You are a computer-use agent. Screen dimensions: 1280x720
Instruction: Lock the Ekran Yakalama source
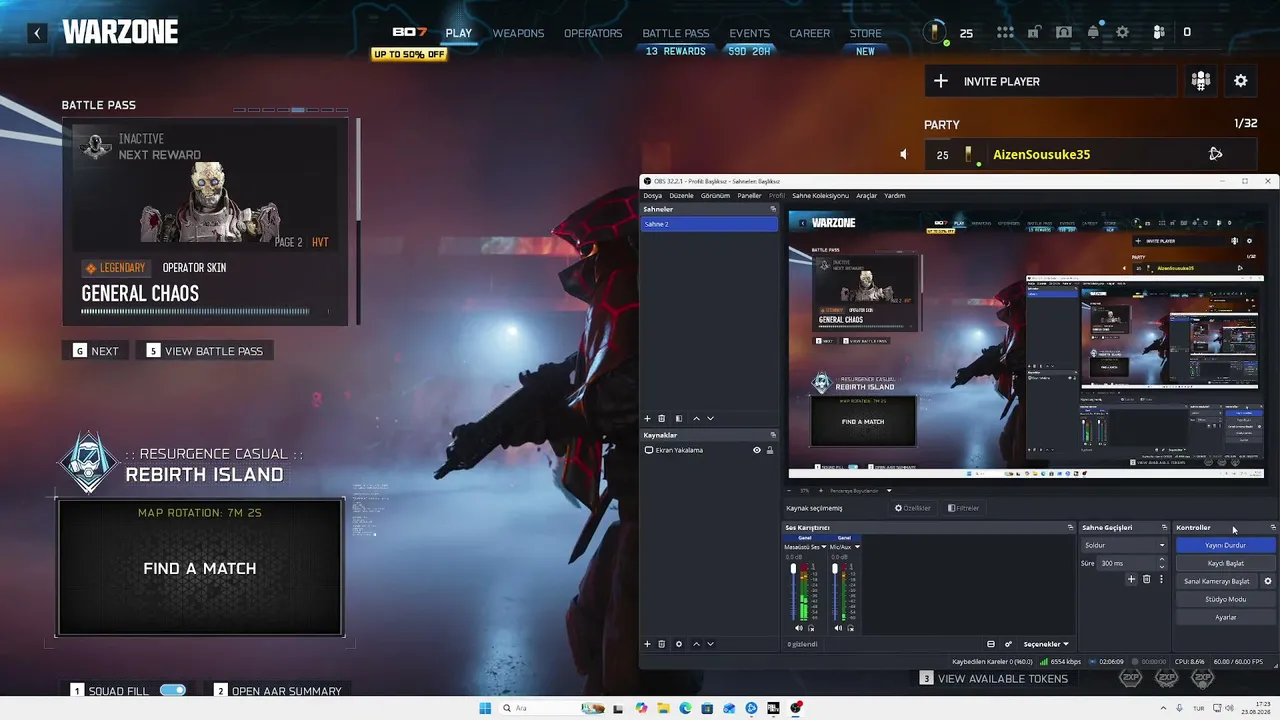[770, 450]
